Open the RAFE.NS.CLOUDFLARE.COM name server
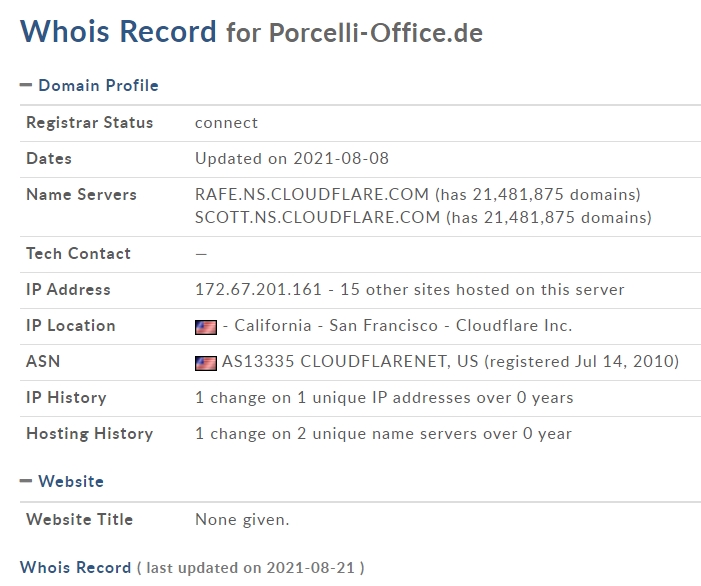Screen dimensions: 701x586 [x=314, y=194]
